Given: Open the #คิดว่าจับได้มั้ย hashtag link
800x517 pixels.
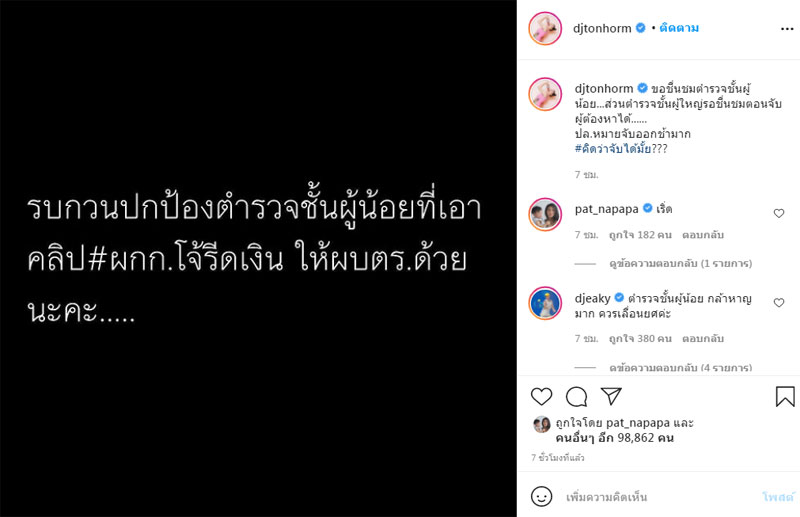Looking at the screenshot, I should (613, 149).
